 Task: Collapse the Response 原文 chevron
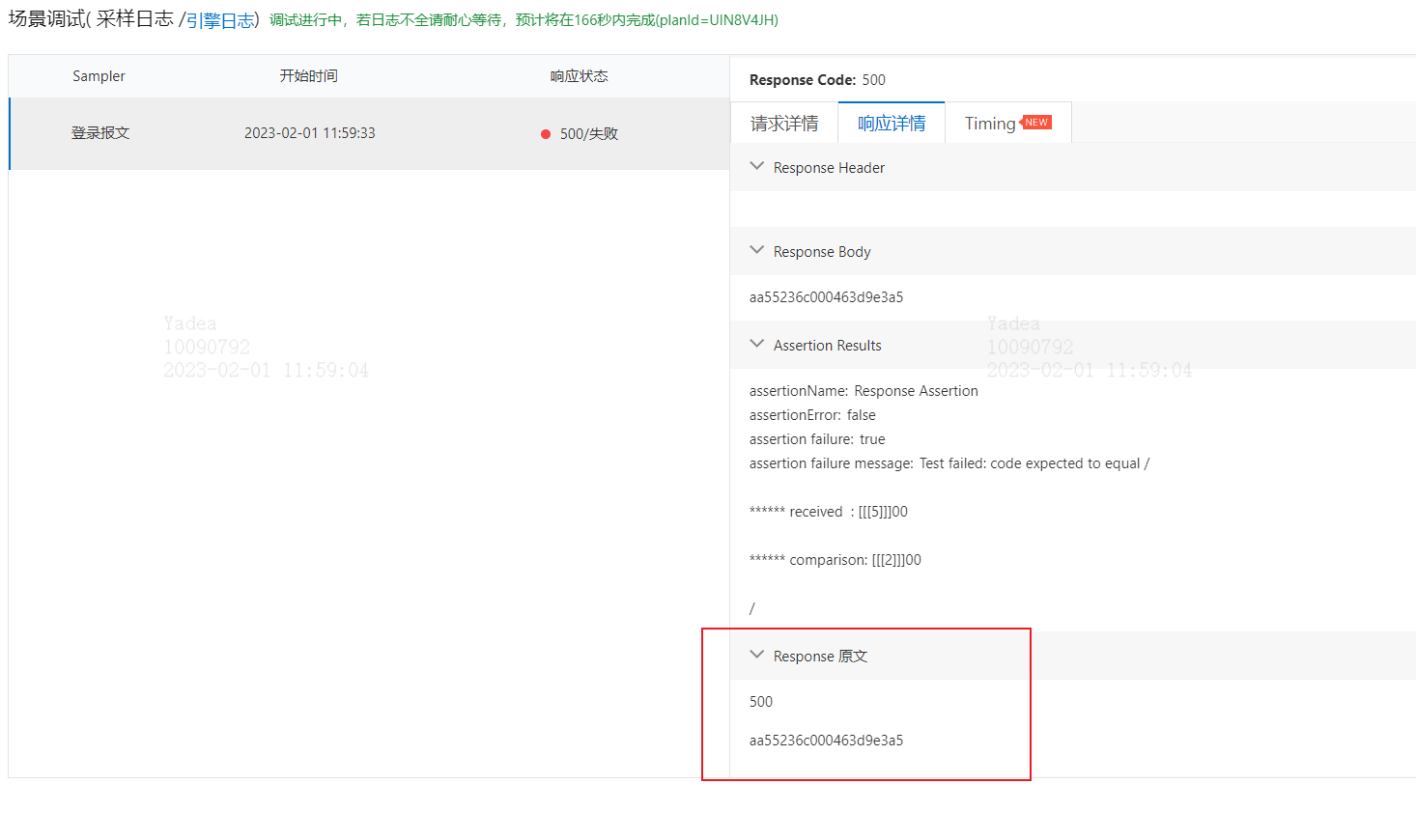(757, 656)
